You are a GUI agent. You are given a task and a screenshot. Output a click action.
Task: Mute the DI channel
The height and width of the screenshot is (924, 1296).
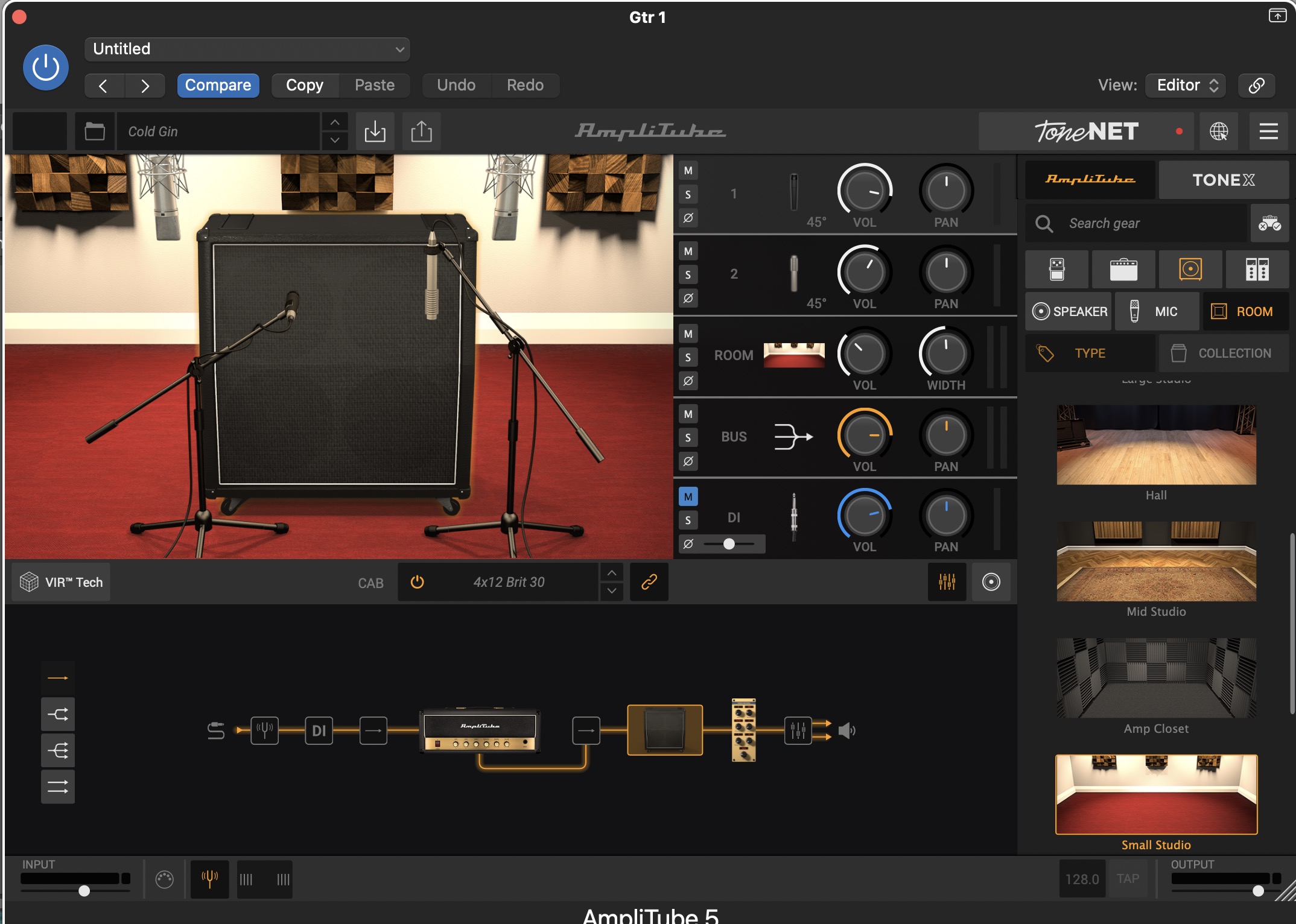(688, 497)
